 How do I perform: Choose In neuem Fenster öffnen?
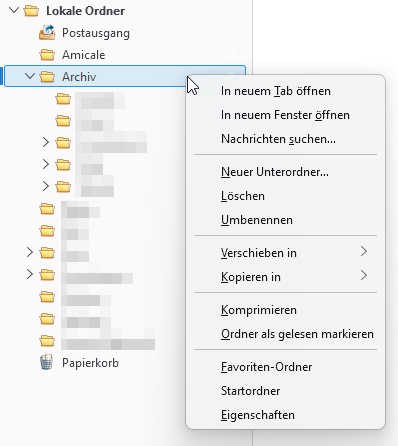(286, 115)
